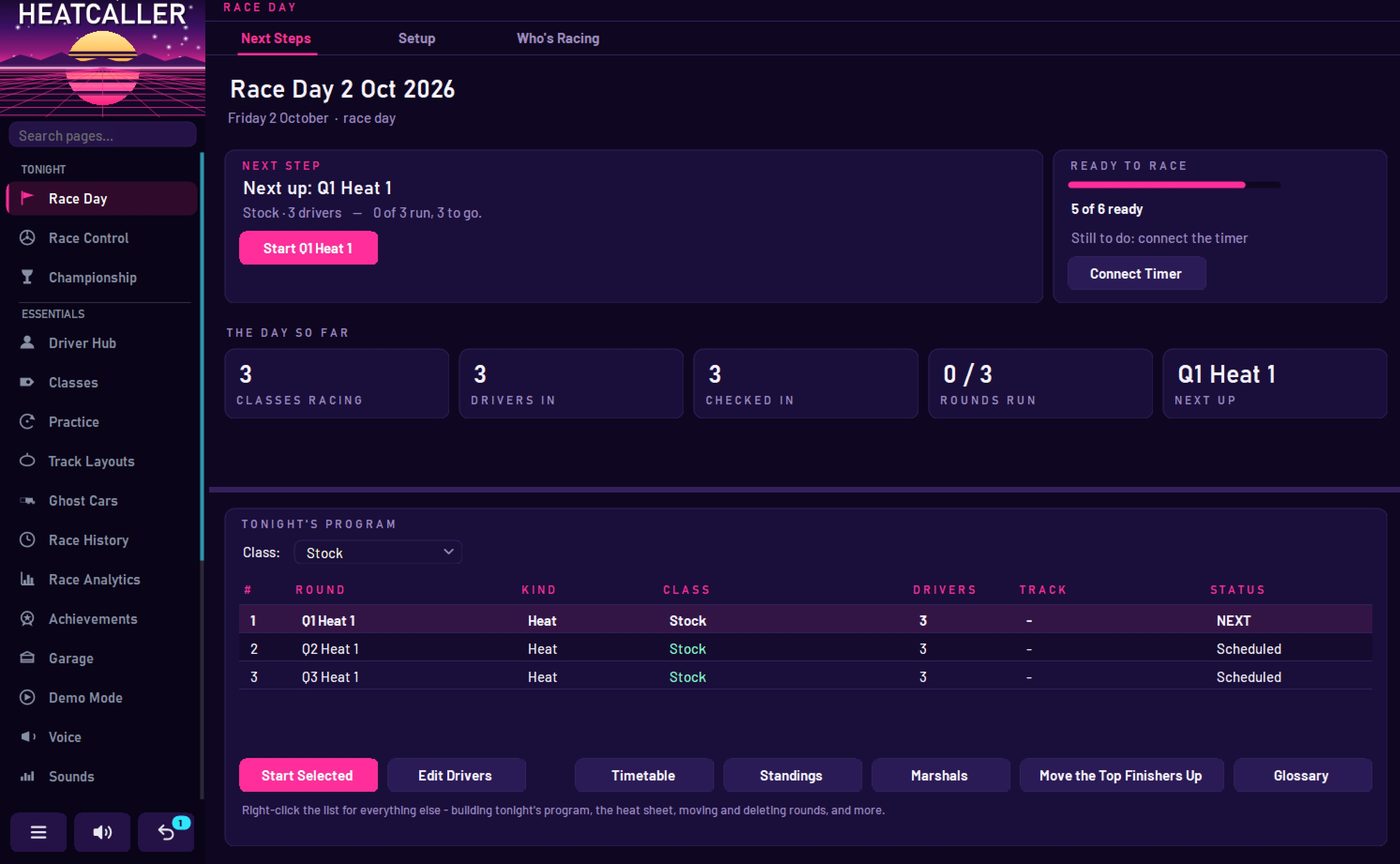Screen dimensions: 1400x864
Task: Open Voice speaker icon
Action: point(28,737)
